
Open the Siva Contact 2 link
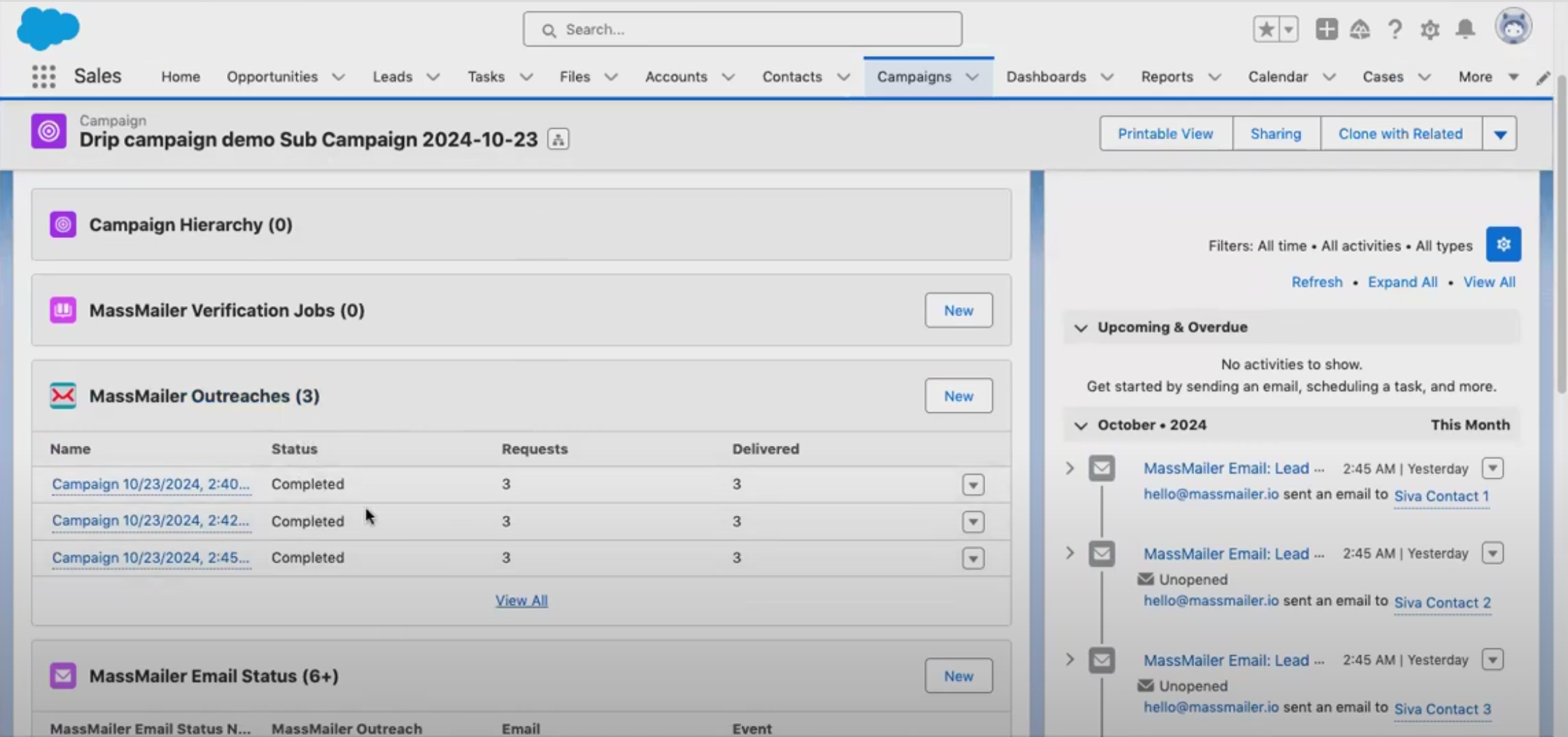(x=1442, y=602)
